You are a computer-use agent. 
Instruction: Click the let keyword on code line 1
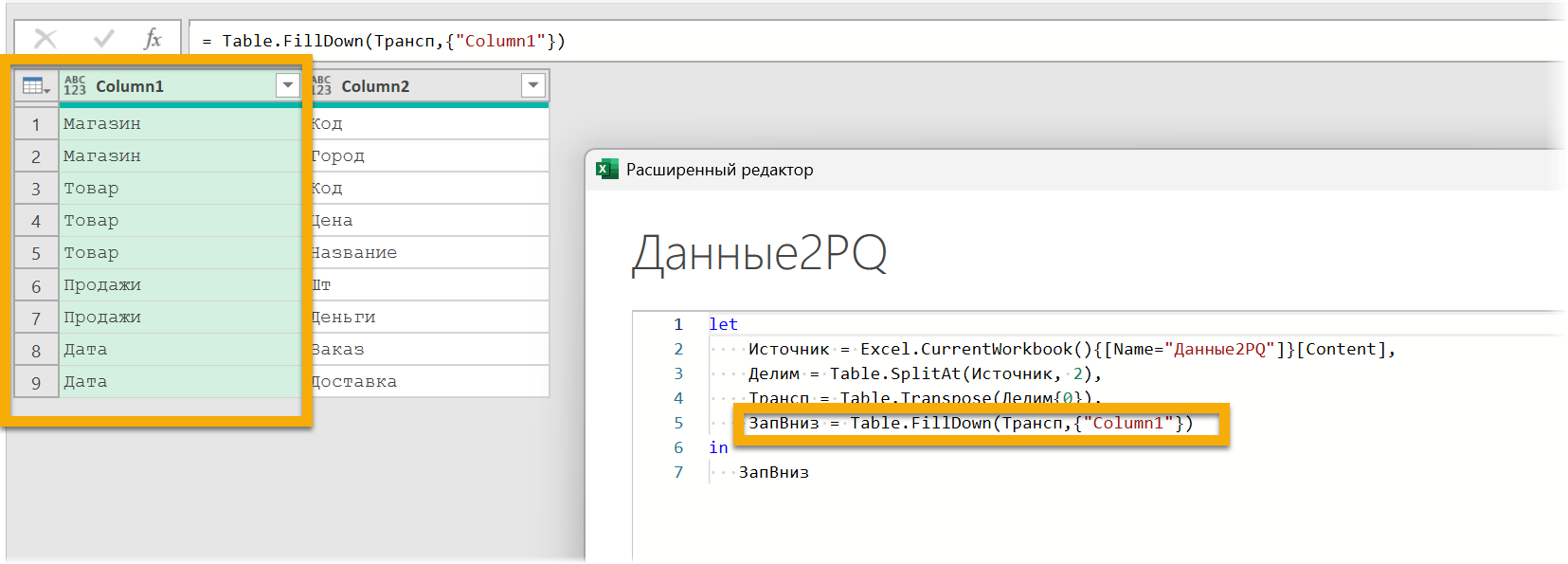723,324
